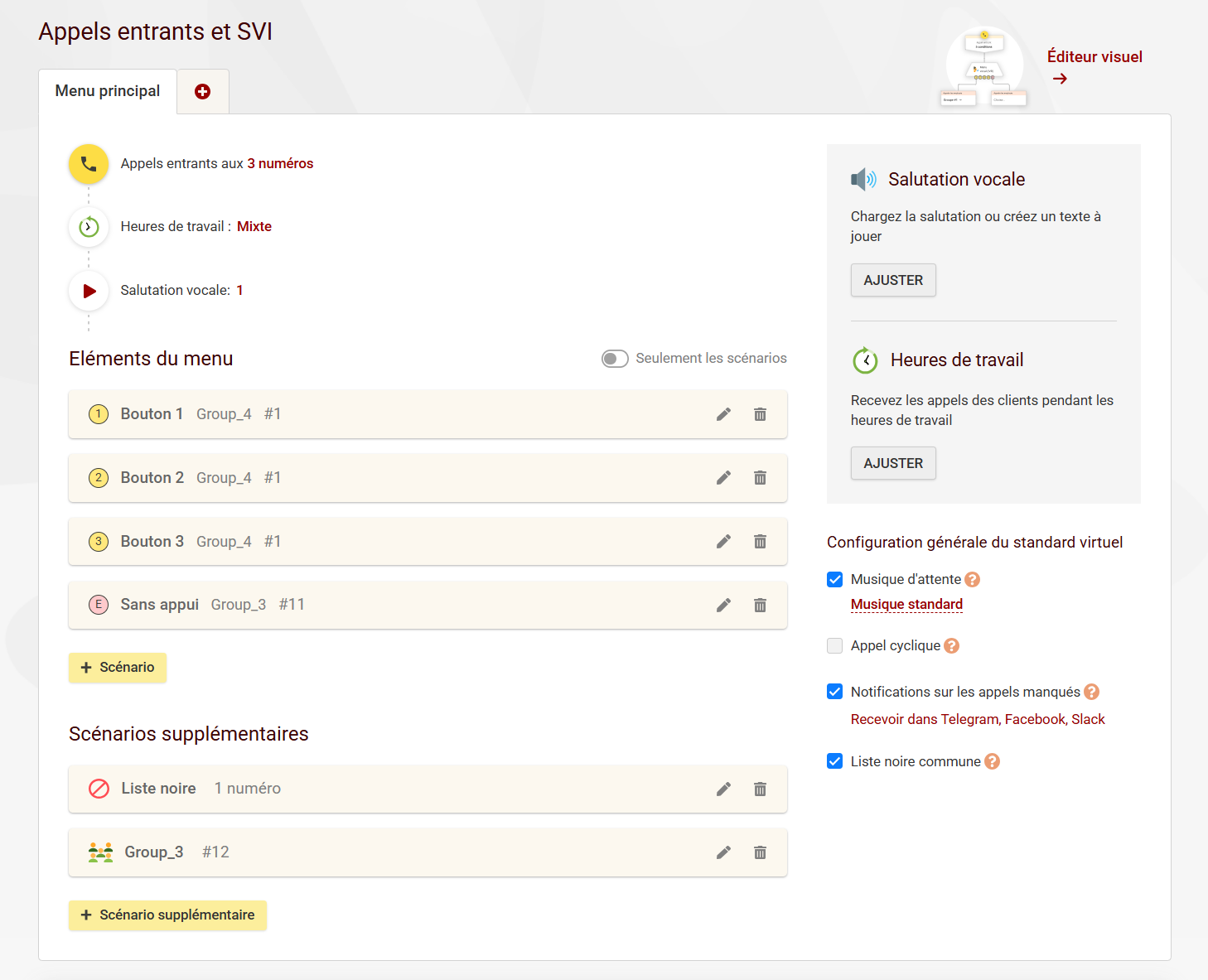Delete the Group_3 #12 scenario
Screen dimensions: 1208x980
point(760,852)
